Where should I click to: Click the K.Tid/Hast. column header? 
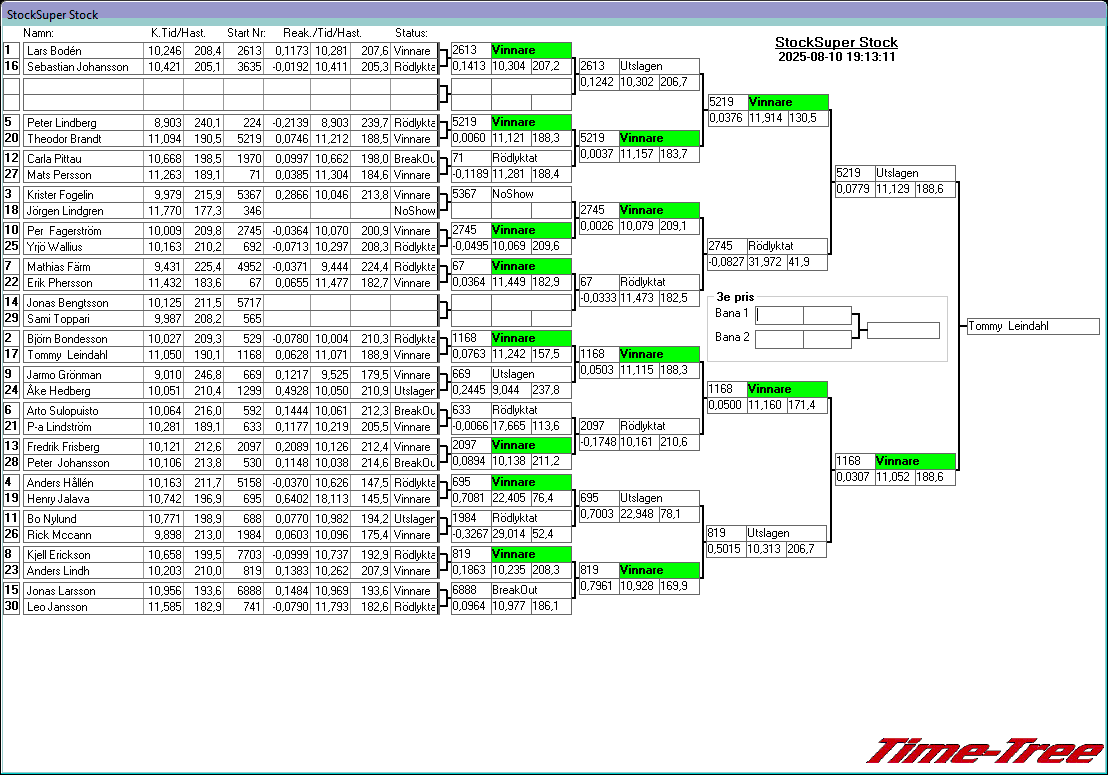(x=164, y=33)
